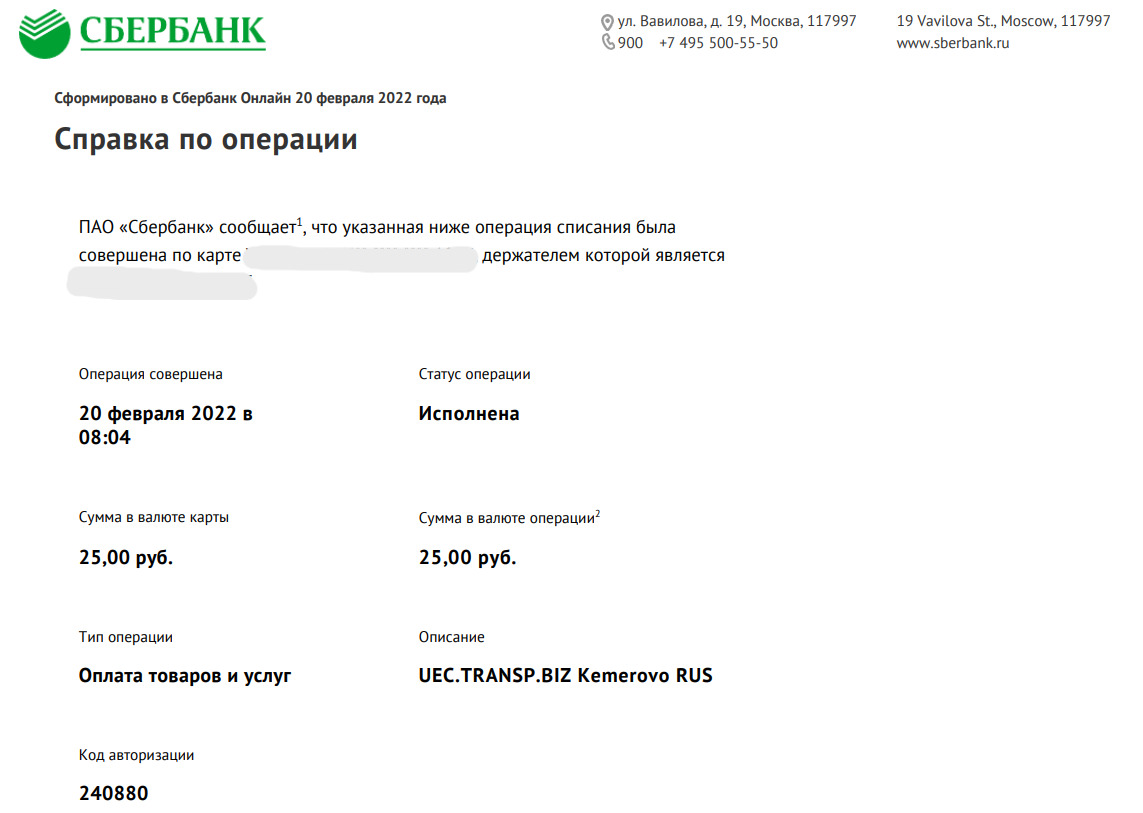Click the label 'Сумма в валюте карты'

[154, 517]
